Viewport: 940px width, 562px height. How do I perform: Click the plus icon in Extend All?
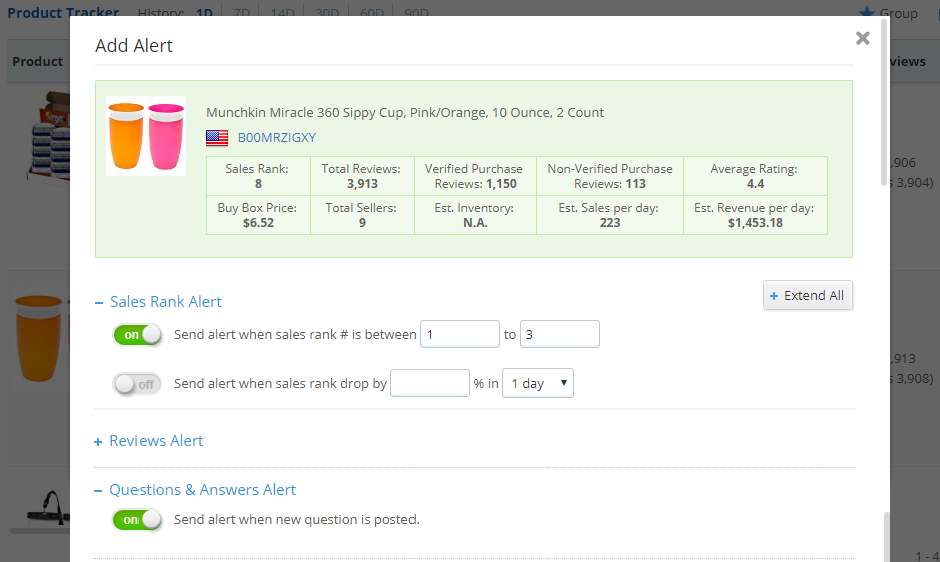(774, 296)
